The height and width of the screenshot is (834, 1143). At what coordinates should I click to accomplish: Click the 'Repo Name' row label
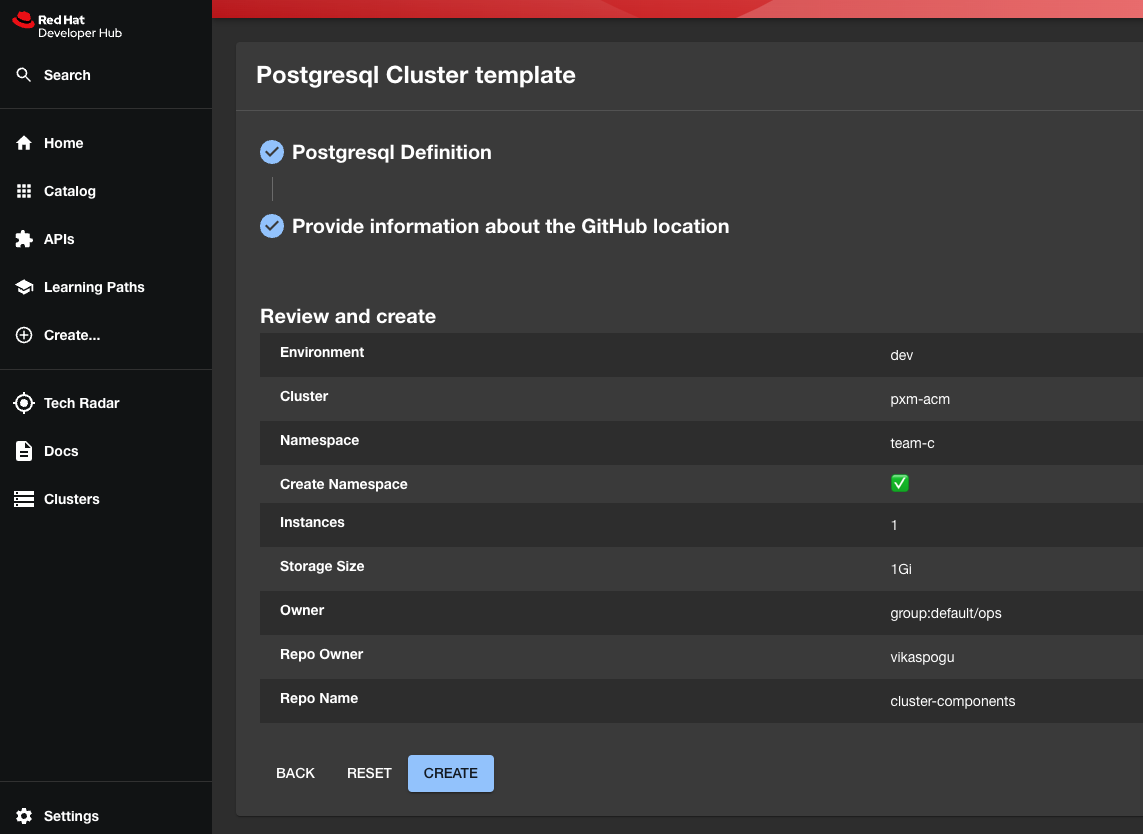click(x=319, y=698)
